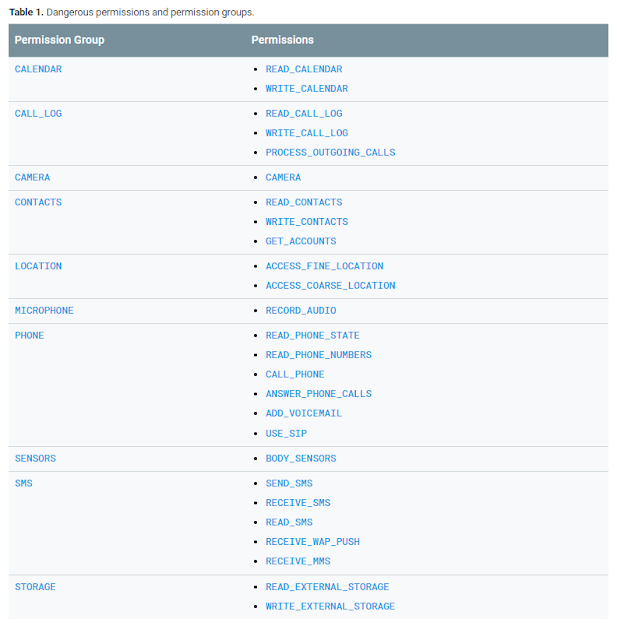Click the Permissions column header
This screenshot has height=640, width=617.
(x=282, y=40)
